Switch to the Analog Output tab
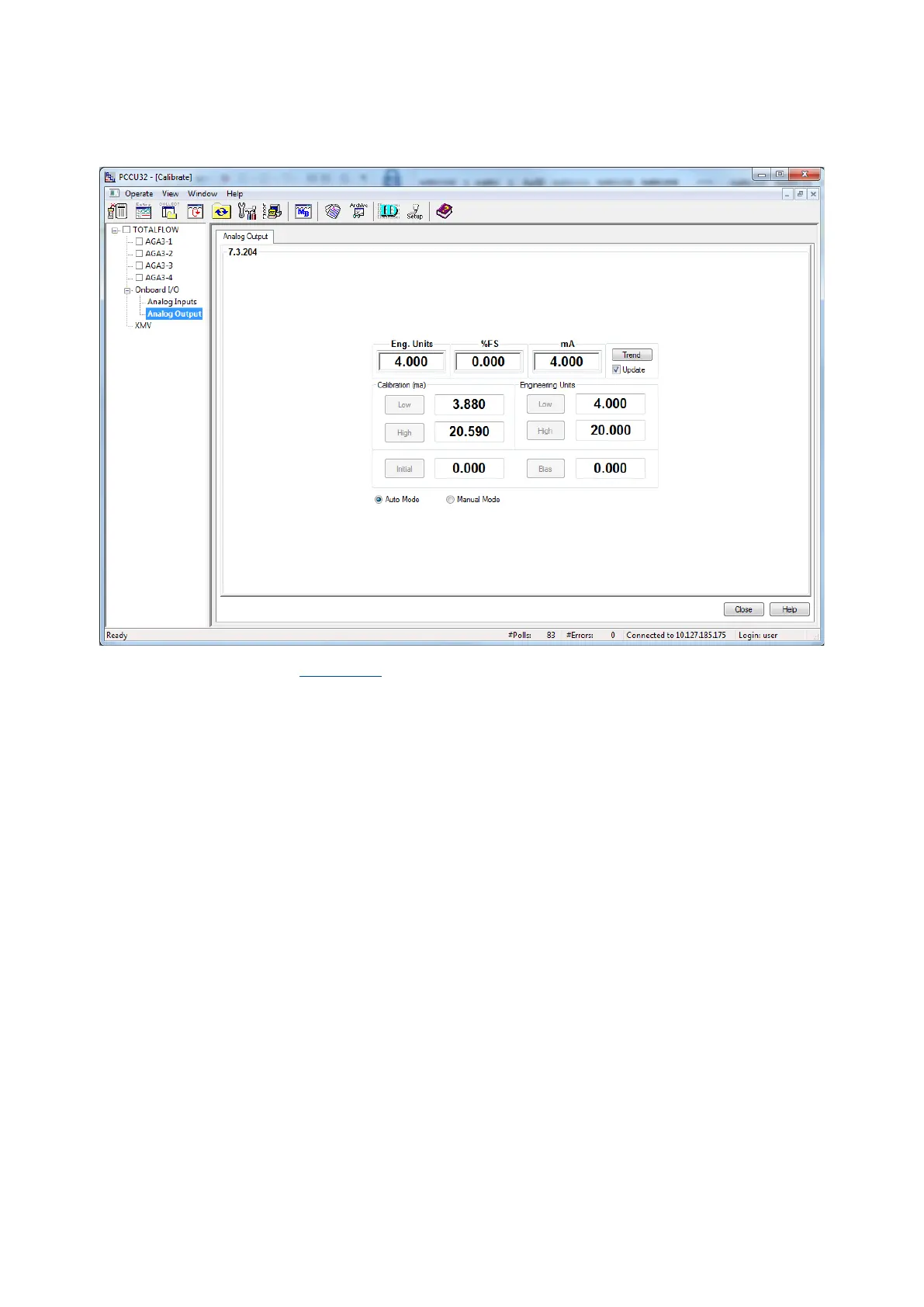This screenshot has height=1307, width=924. (x=245, y=237)
